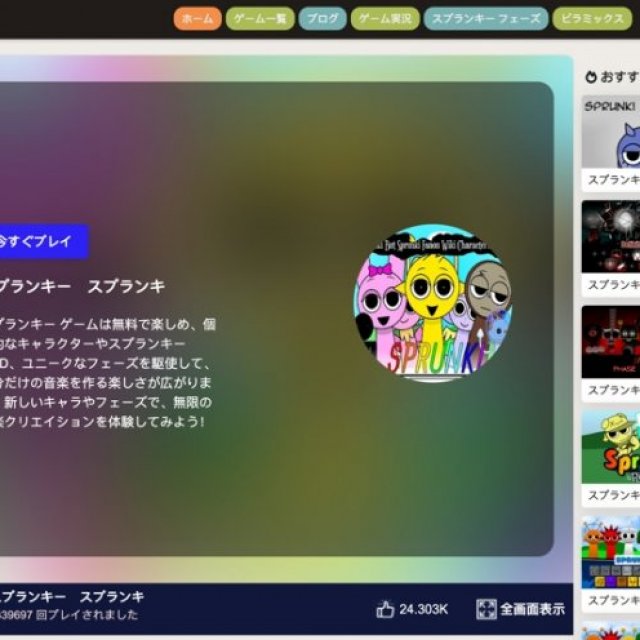The width and height of the screenshot is (640, 640).
Task: Click the fullscreen expand icon
Action: click(x=486, y=609)
